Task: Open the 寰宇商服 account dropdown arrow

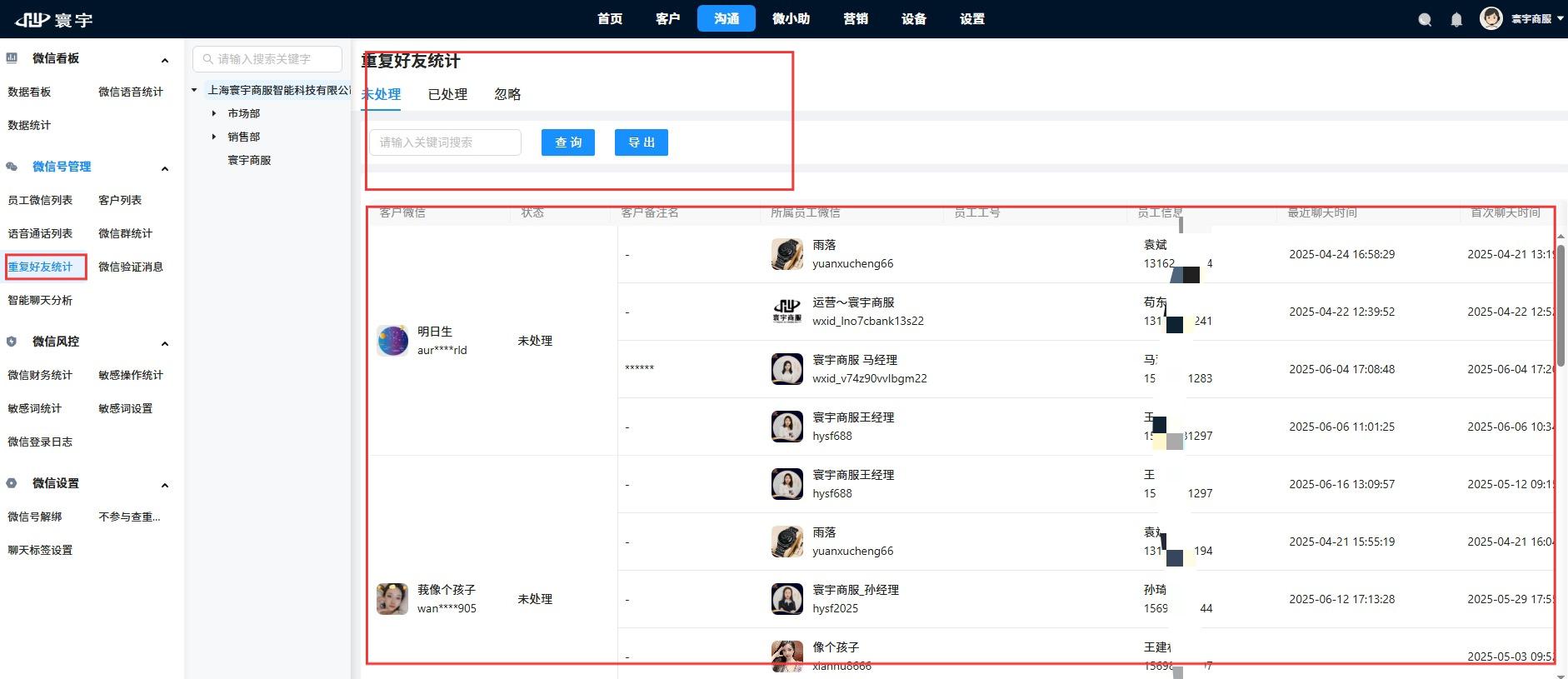Action: [x=1560, y=18]
